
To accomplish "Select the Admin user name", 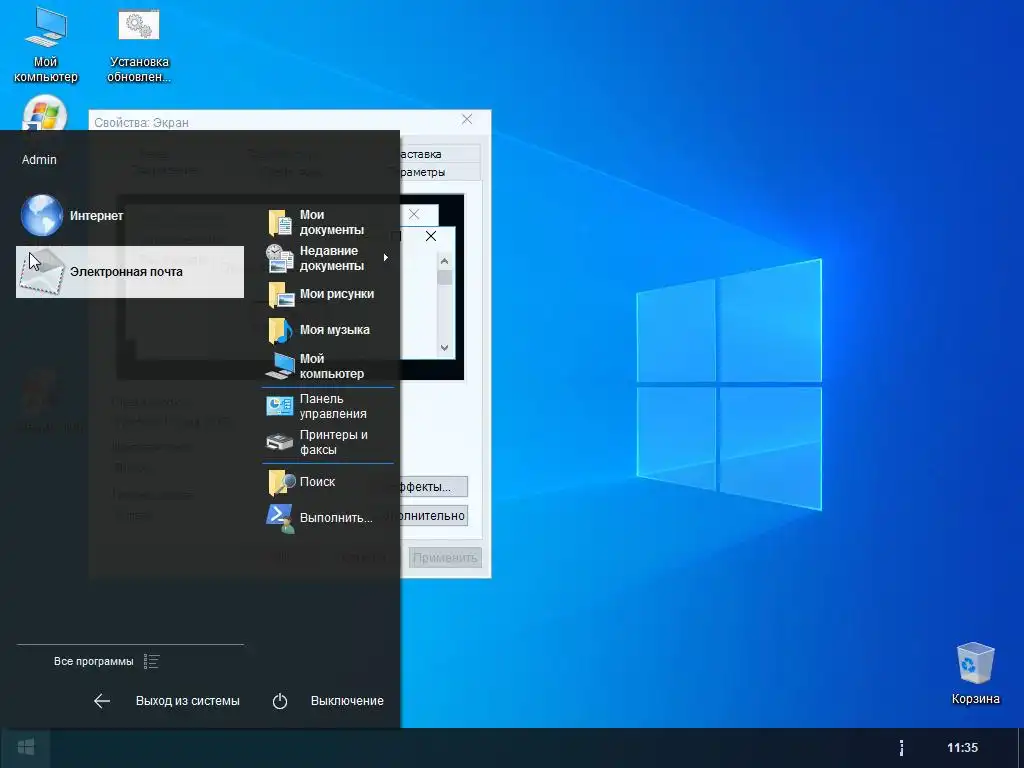I will 39,159.
